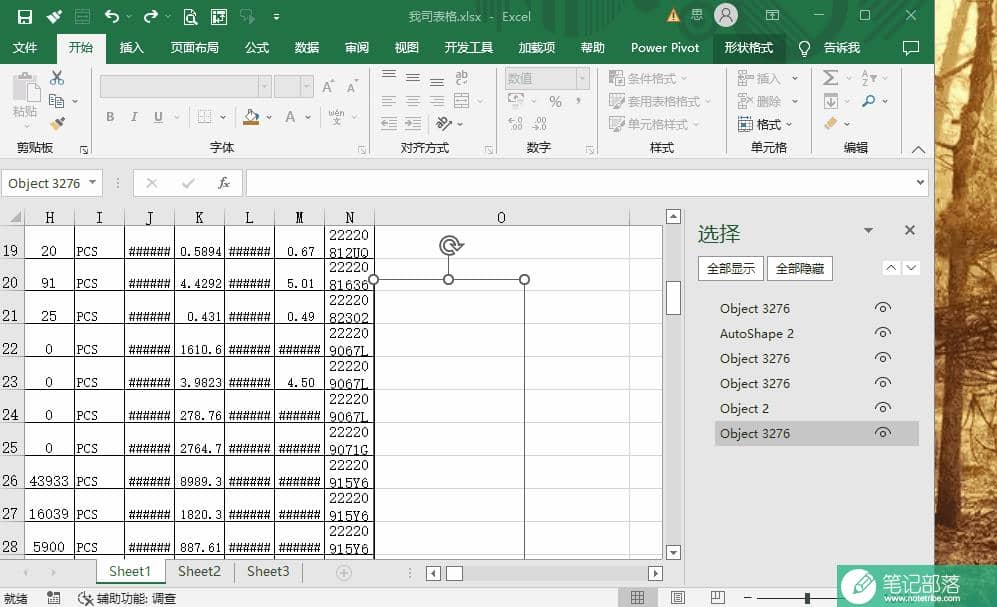The width and height of the screenshot is (997, 607).
Task: Open the font size dropdown
Action: pos(307,86)
